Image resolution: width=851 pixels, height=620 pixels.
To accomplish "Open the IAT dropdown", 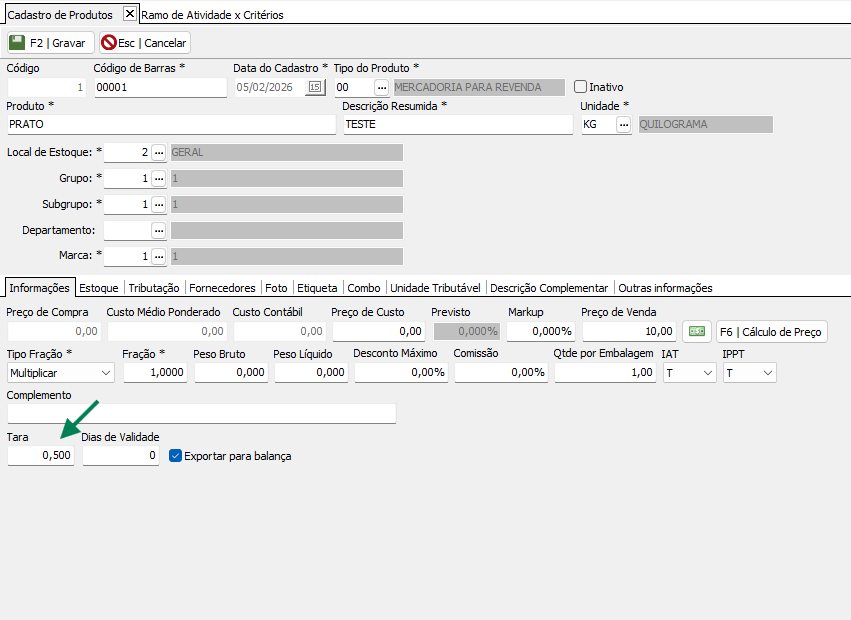I will [x=708, y=372].
